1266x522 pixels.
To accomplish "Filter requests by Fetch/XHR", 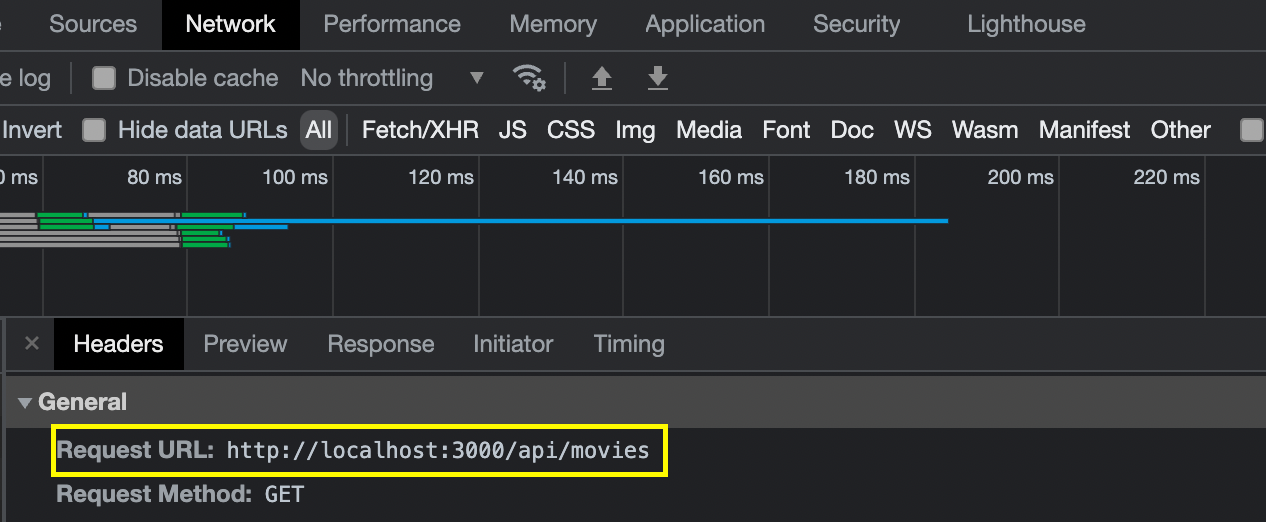I will (420, 130).
